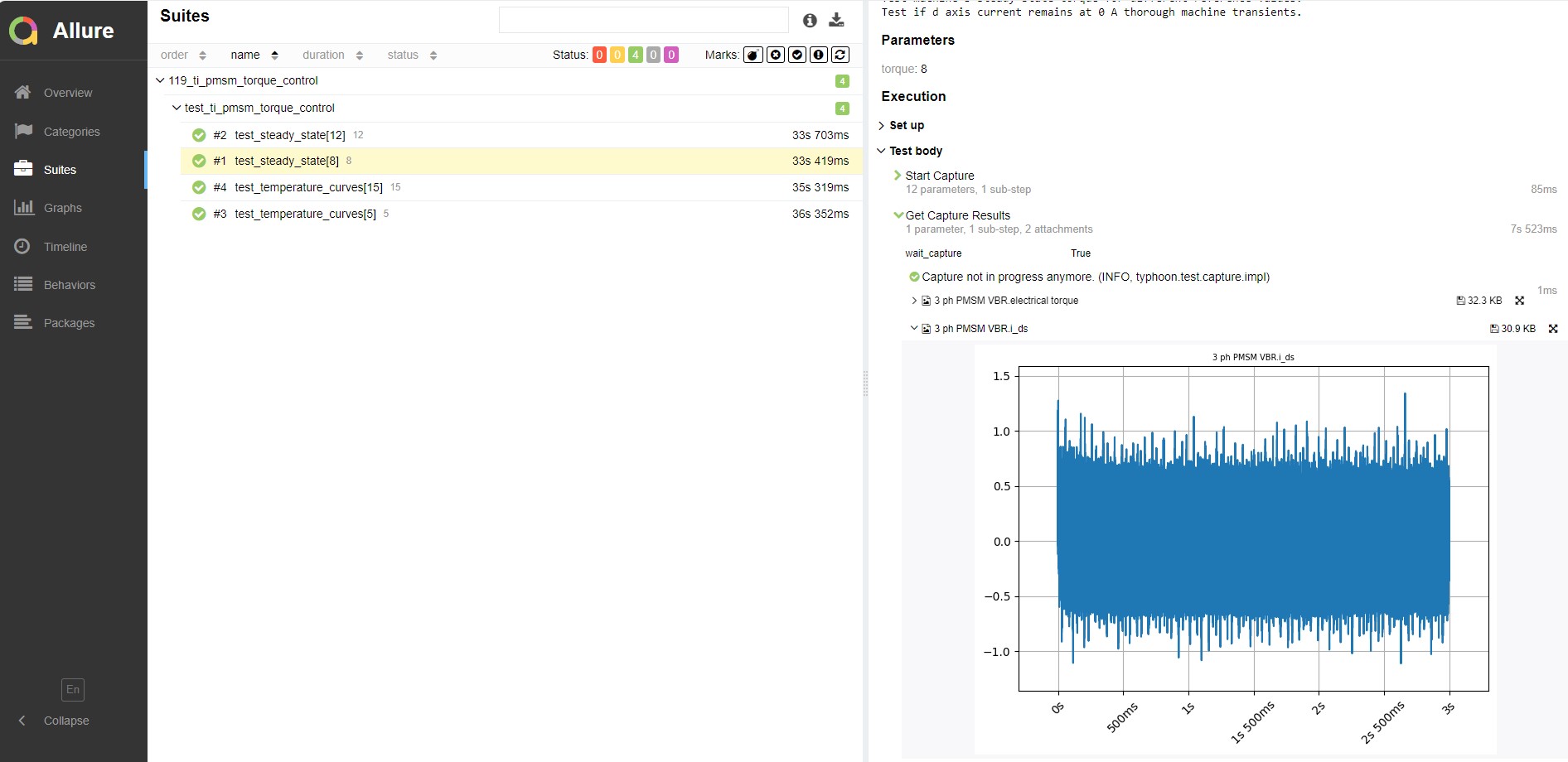Toggle the purple unknown status filter
Screen dimensions: 1568x762
pyautogui.click(x=671, y=55)
